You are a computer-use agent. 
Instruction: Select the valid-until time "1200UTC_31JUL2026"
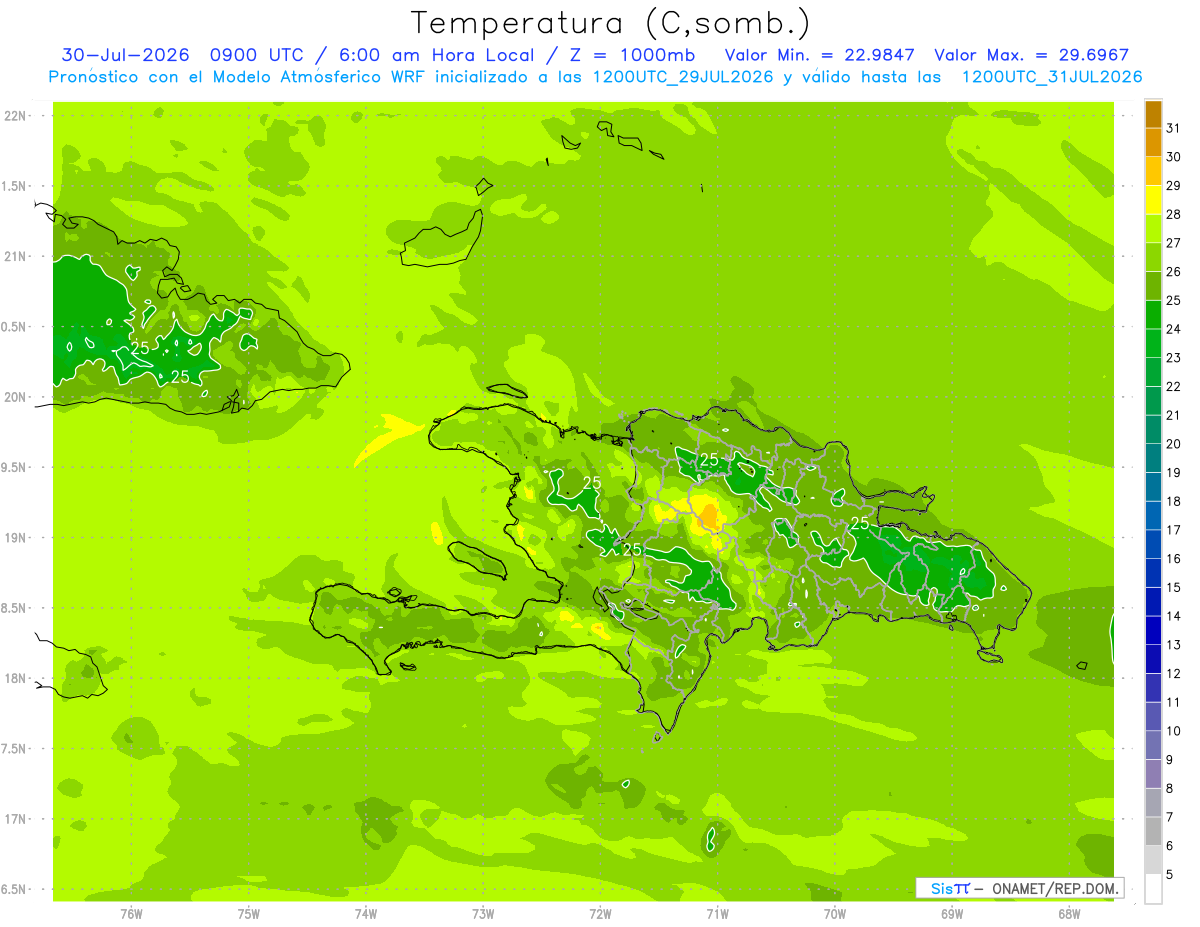[1052, 77]
